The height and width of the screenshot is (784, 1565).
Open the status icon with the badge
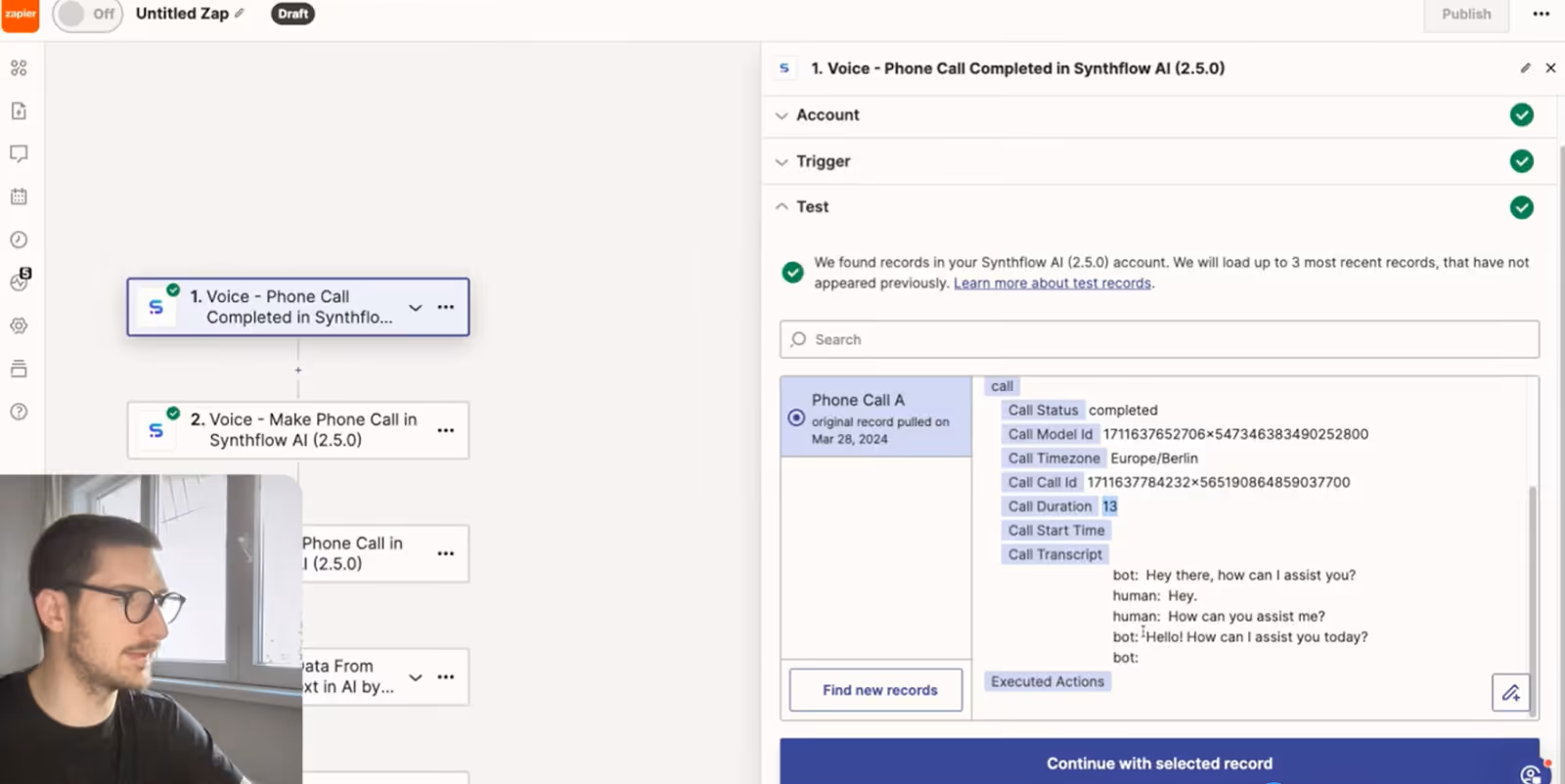(x=20, y=282)
